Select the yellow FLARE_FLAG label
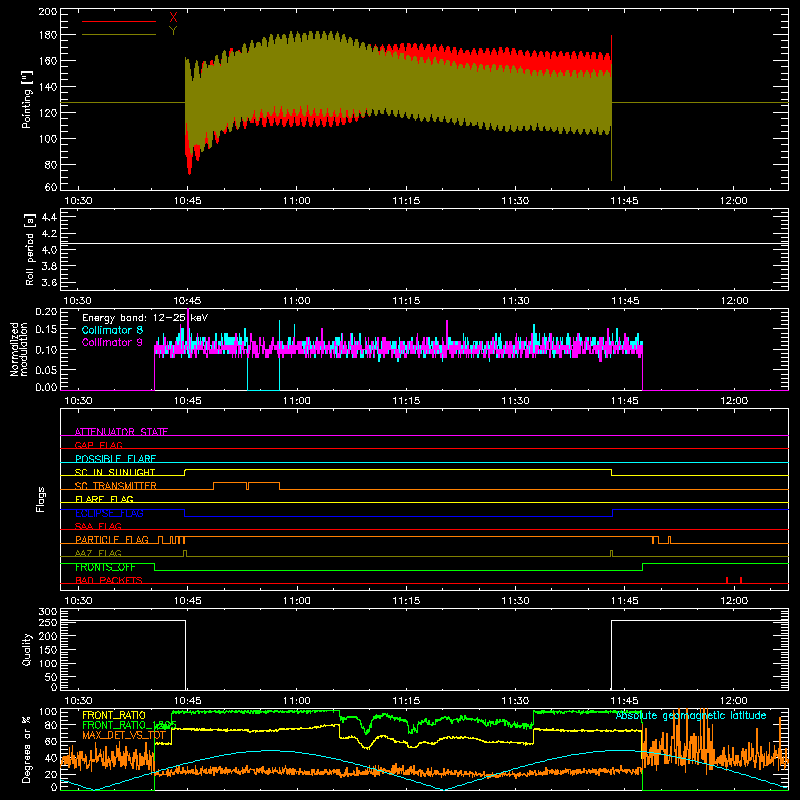 (104, 499)
